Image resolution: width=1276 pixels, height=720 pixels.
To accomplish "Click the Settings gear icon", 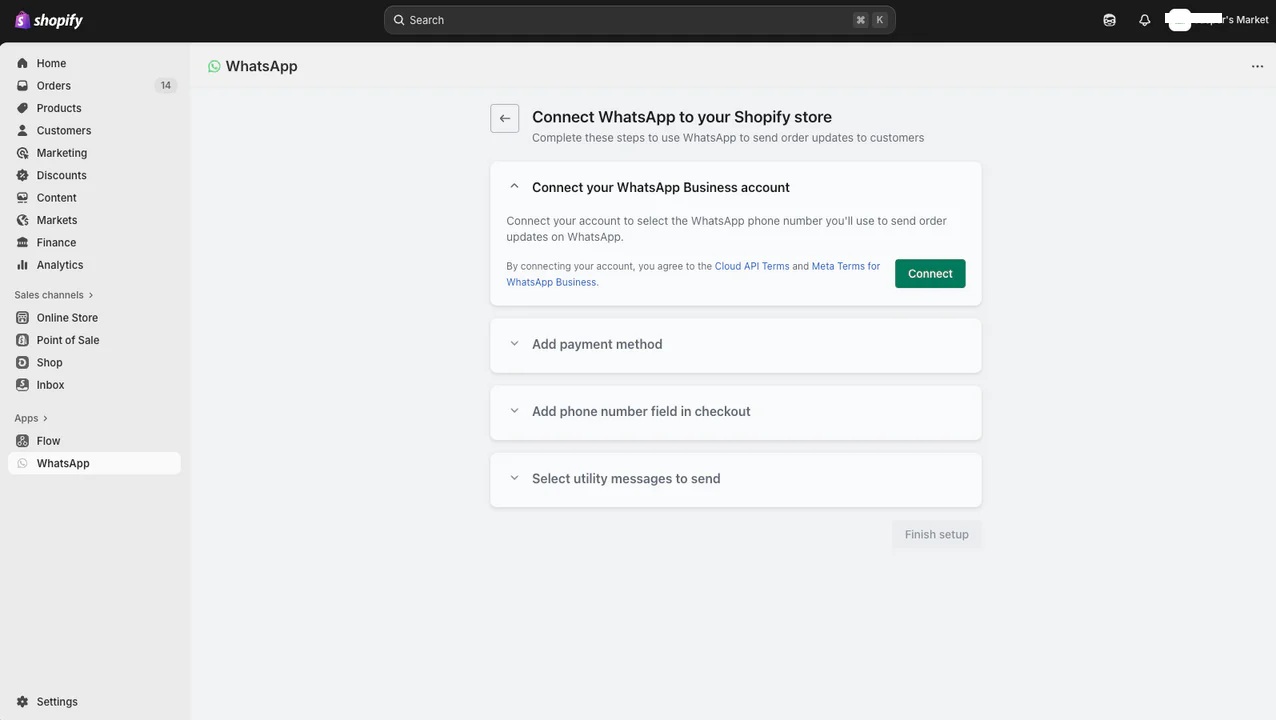I will click(22, 702).
